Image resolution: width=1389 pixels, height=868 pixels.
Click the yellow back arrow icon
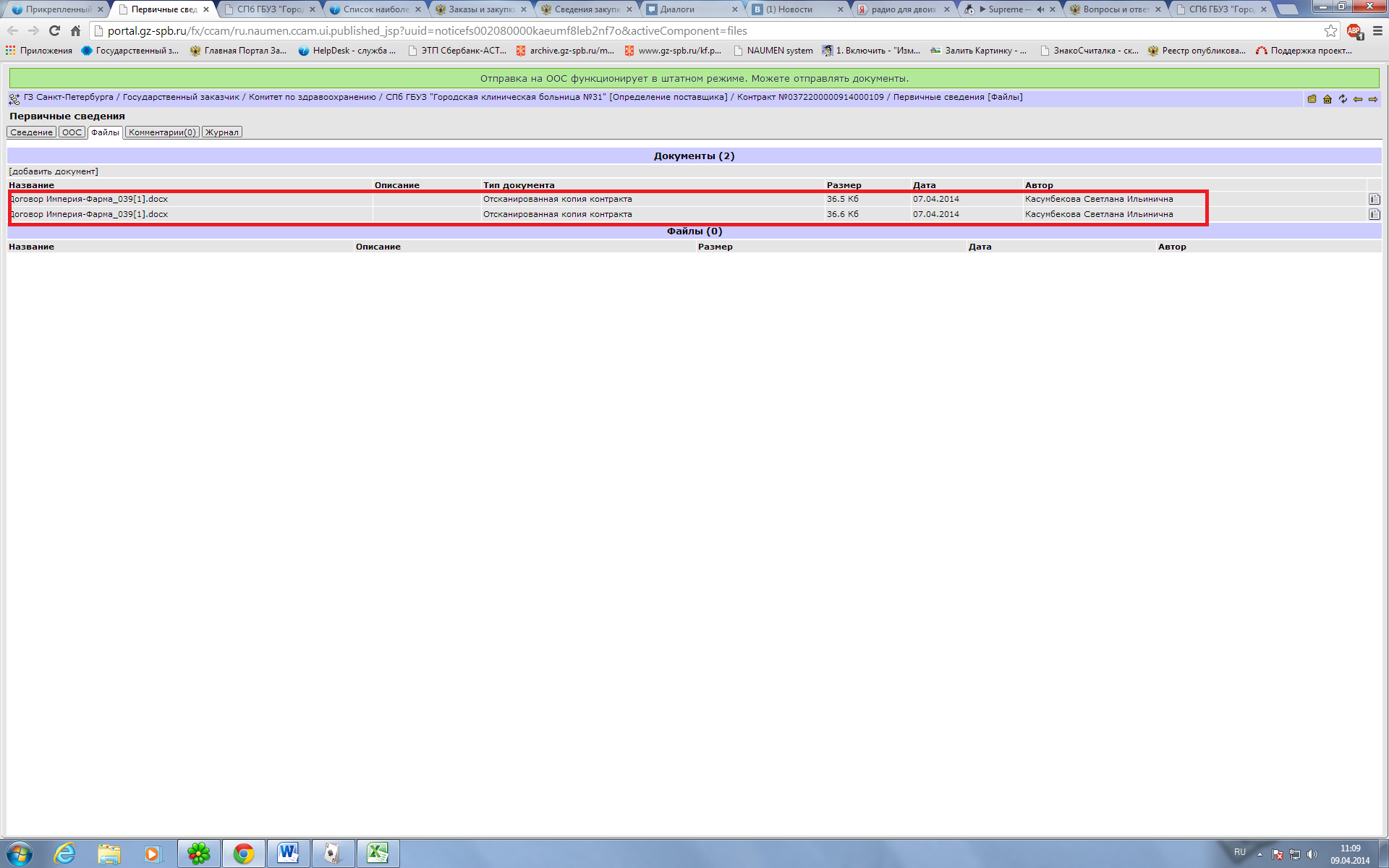click(x=1358, y=99)
